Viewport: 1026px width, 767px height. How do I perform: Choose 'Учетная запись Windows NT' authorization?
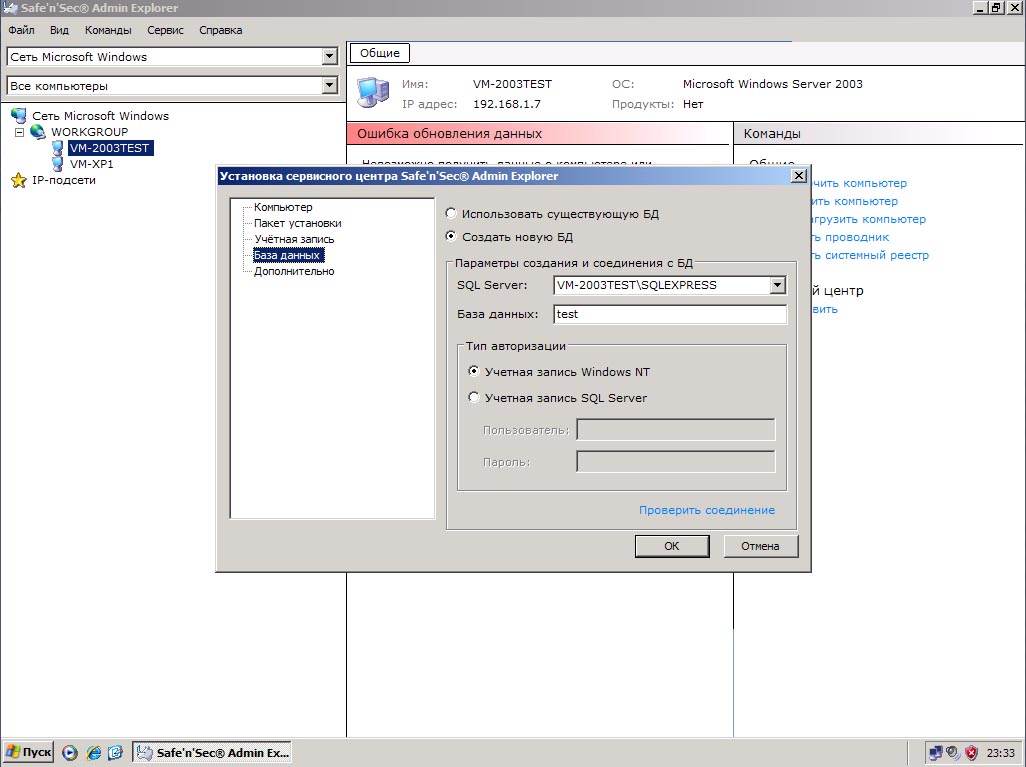click(x=474, y=371)
